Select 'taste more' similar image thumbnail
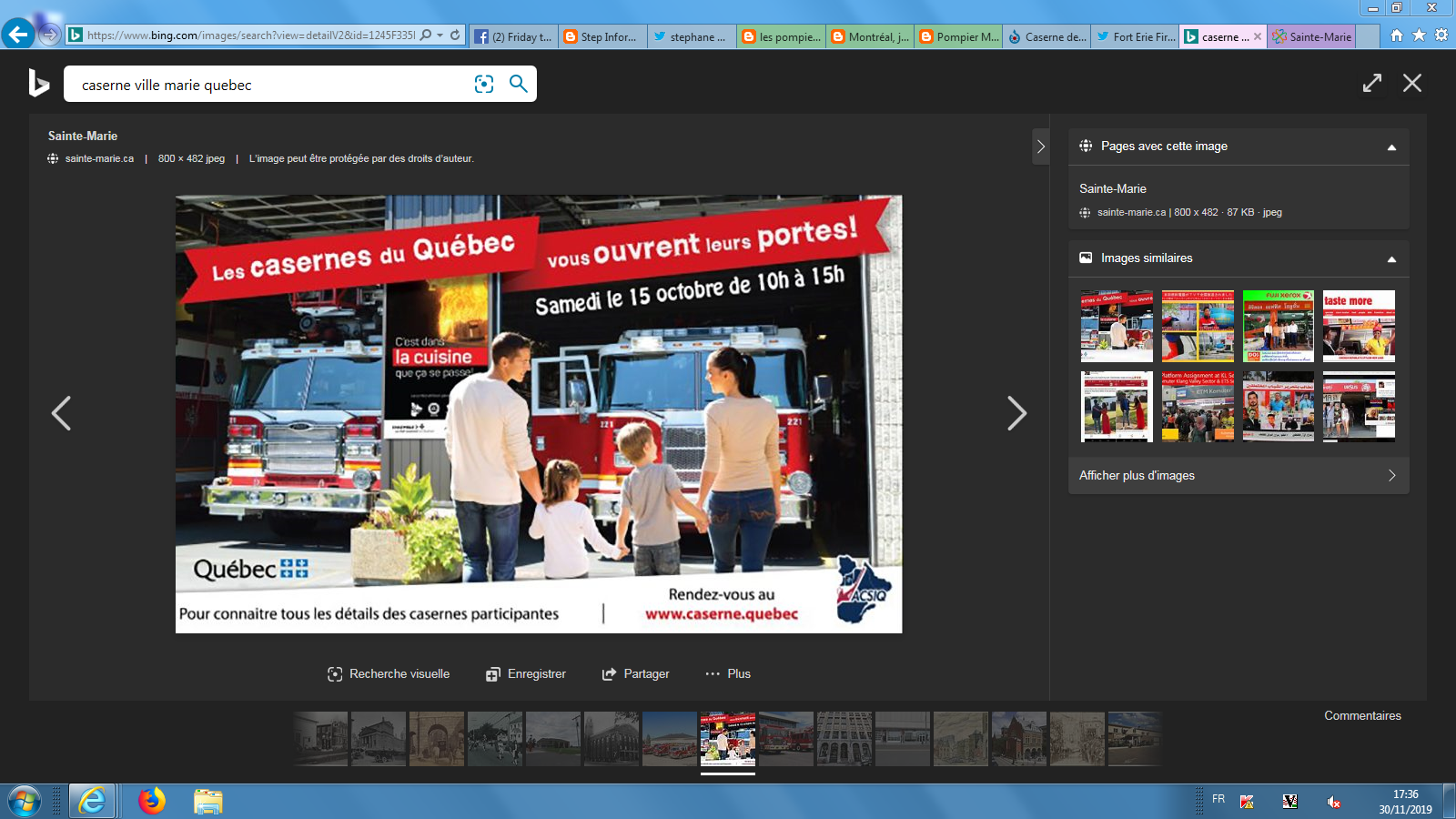The width and height of the screenshot is (1456, 819). [1359, 326]
